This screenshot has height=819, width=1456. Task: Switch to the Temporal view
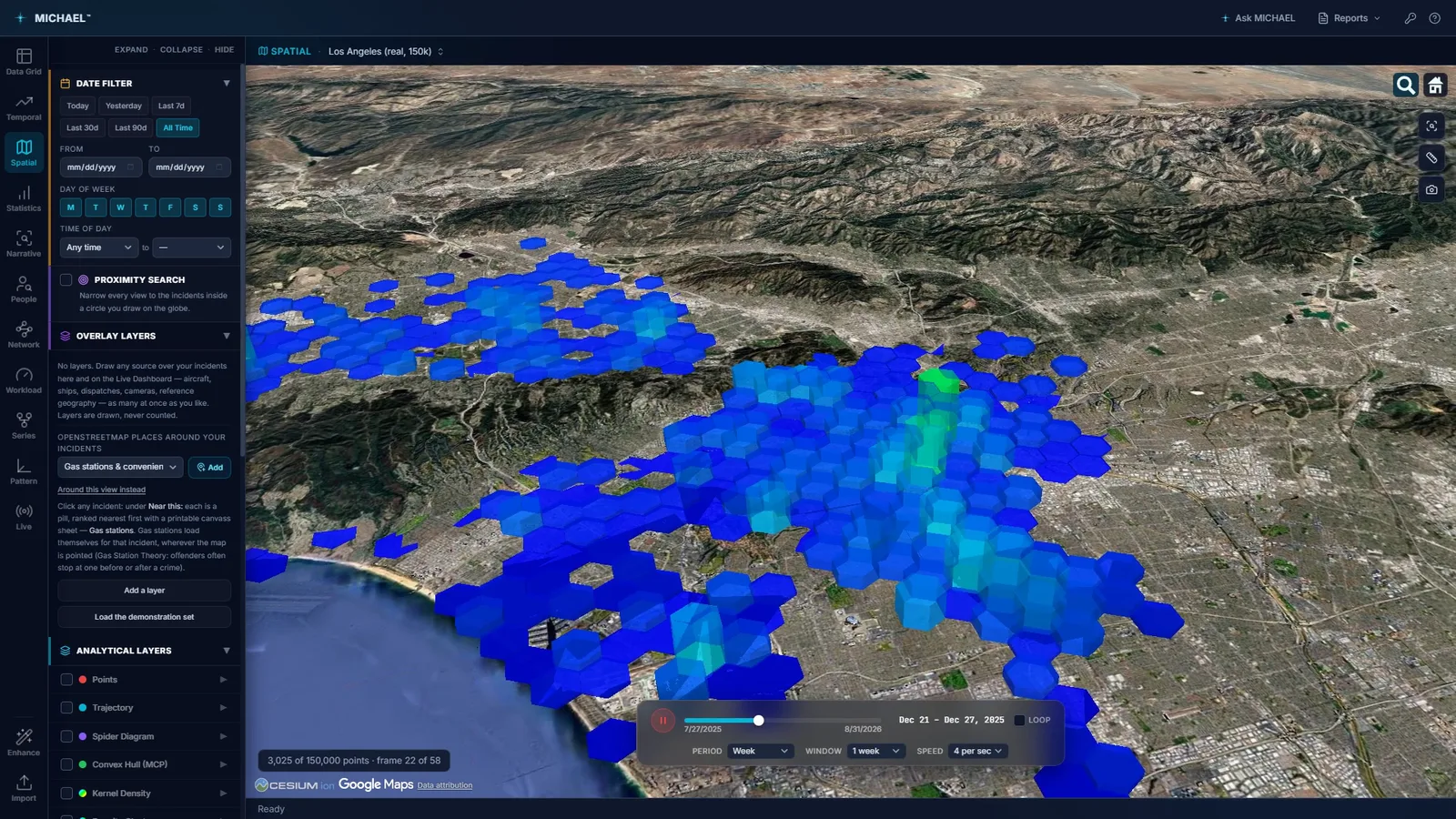click(24, 107)
